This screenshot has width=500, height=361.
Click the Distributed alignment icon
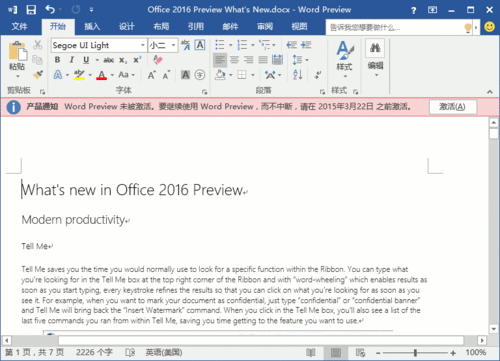tap(277, 60)
